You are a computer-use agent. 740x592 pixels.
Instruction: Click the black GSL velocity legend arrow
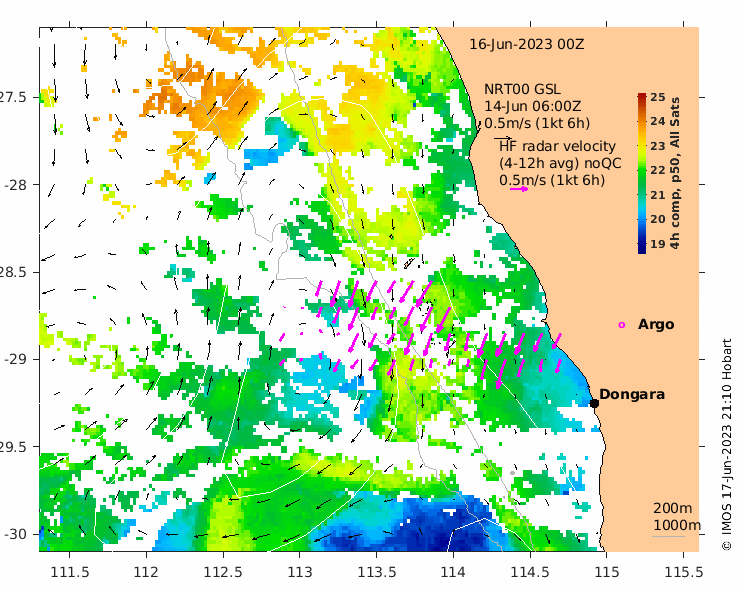click(x=503, y=138)
